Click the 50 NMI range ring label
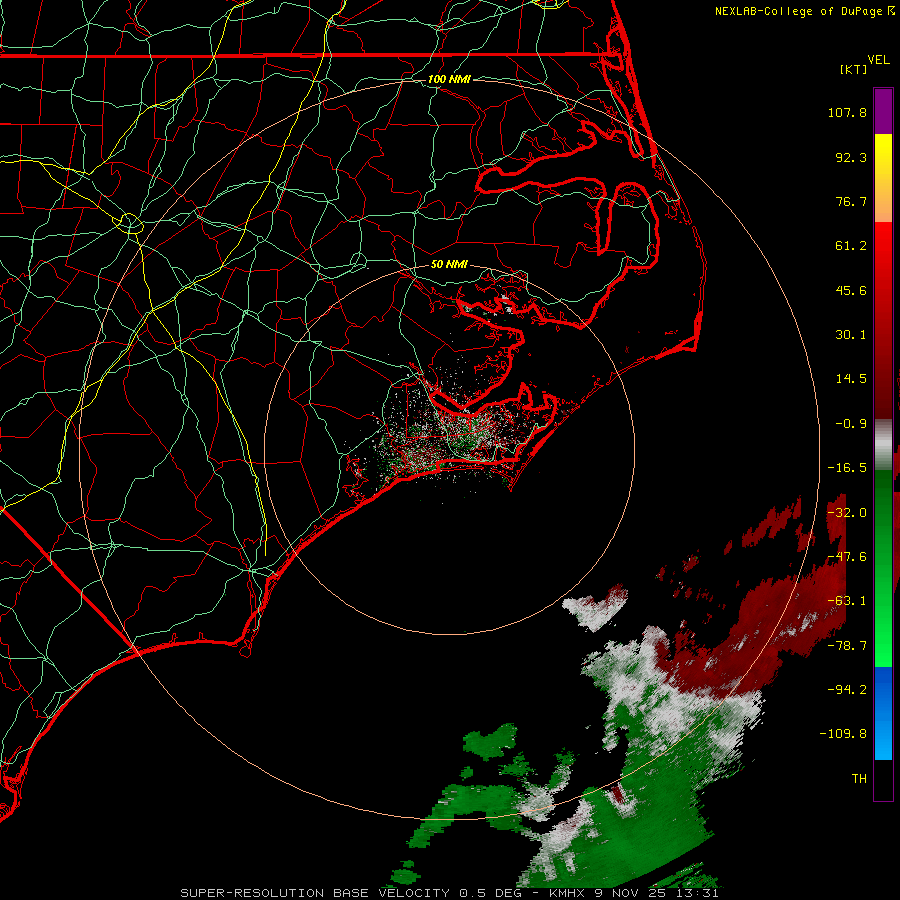900x900 pixels. click(x=449, y=265)
